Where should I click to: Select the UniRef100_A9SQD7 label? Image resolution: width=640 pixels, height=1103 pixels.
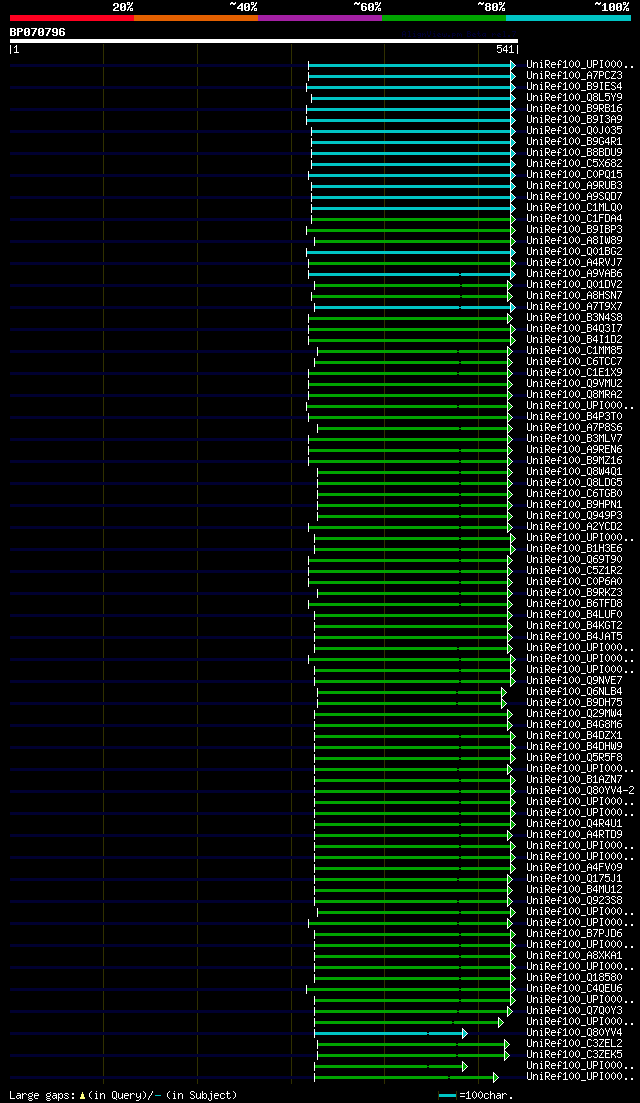pyautogui.click(x=574, y=197)
